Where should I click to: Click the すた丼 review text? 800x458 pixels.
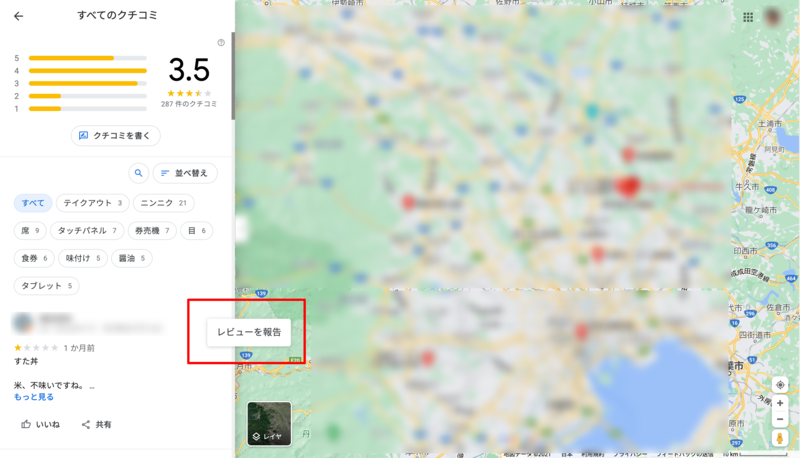pos(26,361)
